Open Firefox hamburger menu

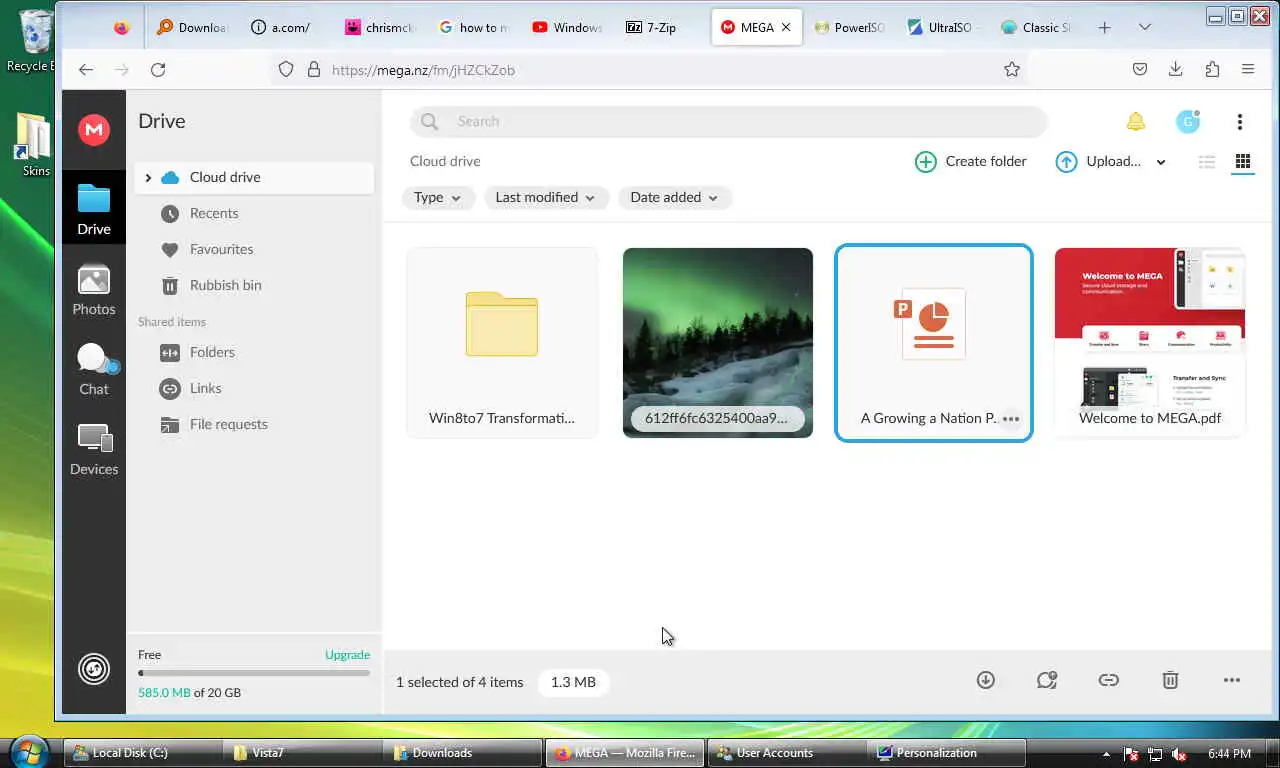[1248, 69]
